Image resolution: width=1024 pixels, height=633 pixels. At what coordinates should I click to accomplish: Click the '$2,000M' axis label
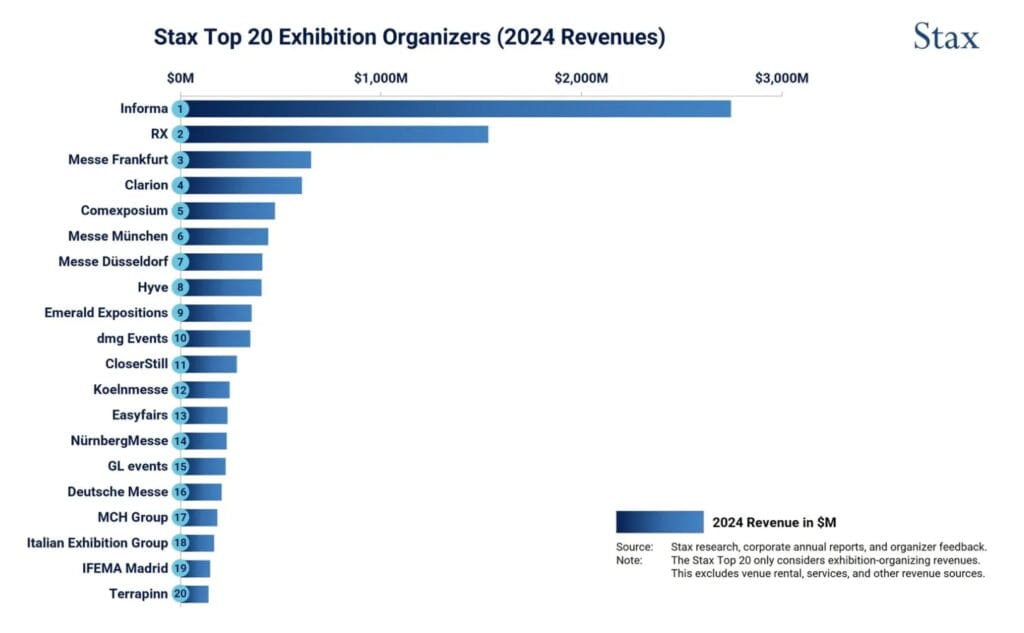point(581,78)
